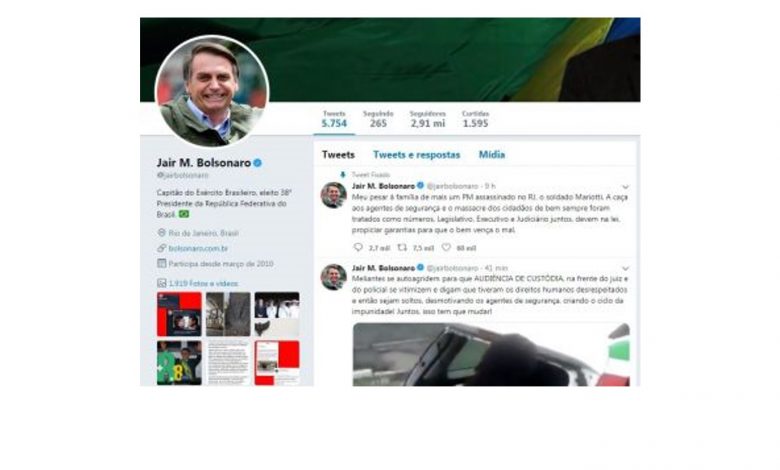Click the reply icon on the pinned tweet
The width and height of the screenshot is (780, 470).
pyautogui.click(x=358, y=247)
